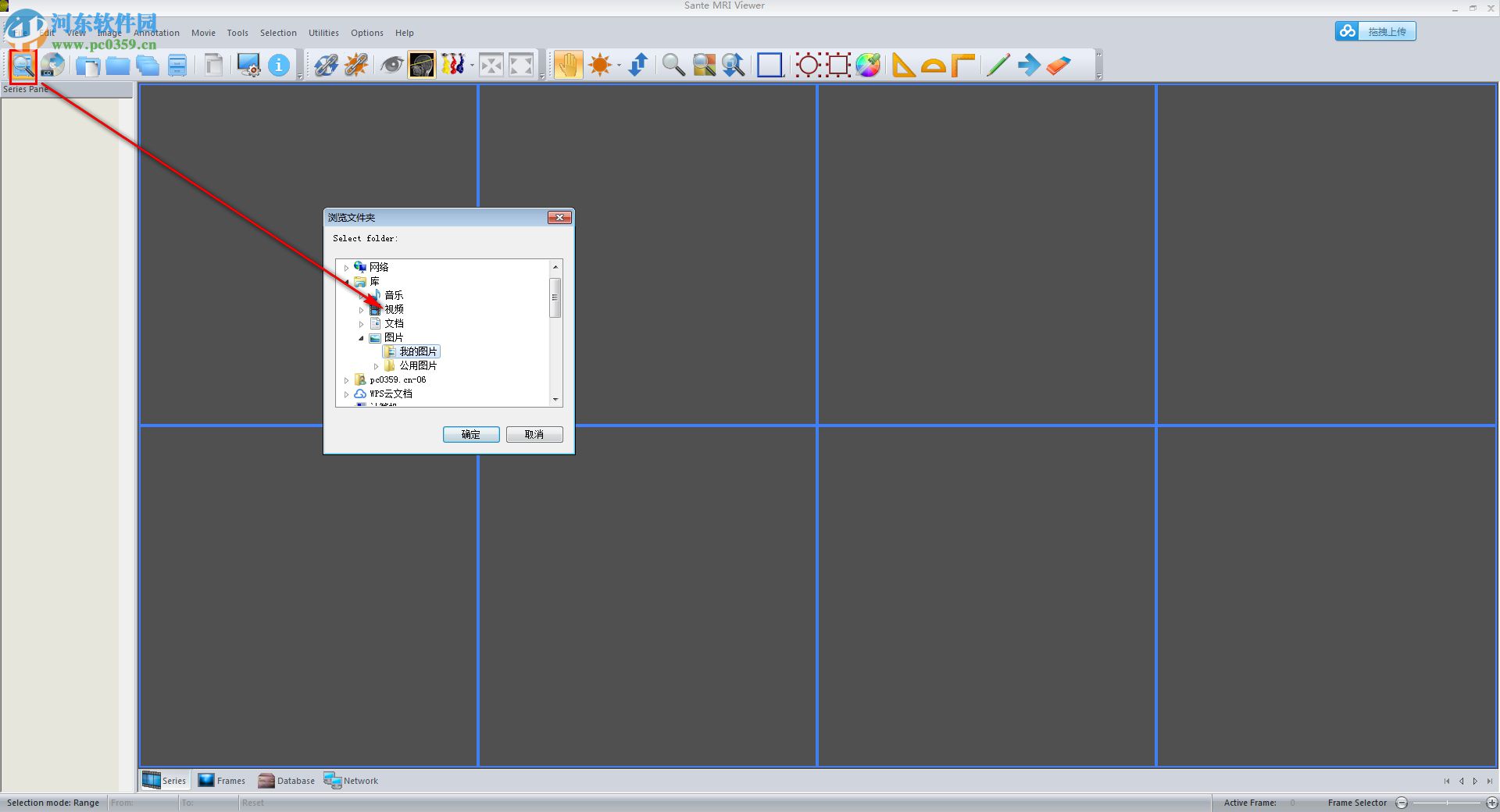Image resolution: width=1500 pixels, height=812 pixels.
Task: Pick the eraser annotation tool
Action: (x=1059, y=65)
